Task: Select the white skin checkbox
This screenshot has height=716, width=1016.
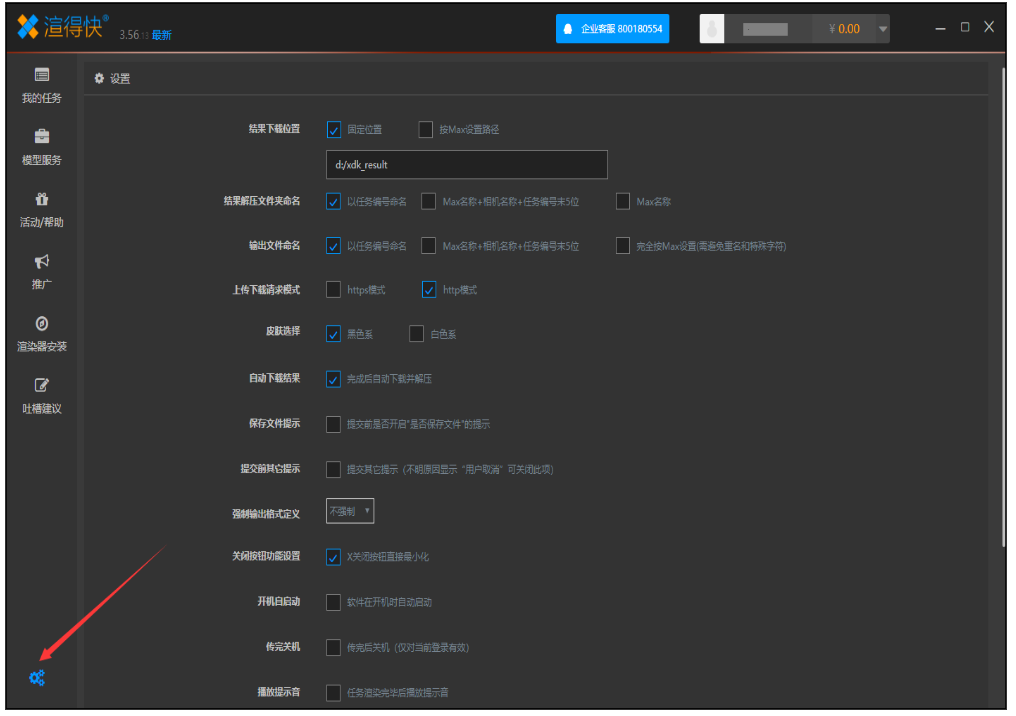Action: click(417, 334)
